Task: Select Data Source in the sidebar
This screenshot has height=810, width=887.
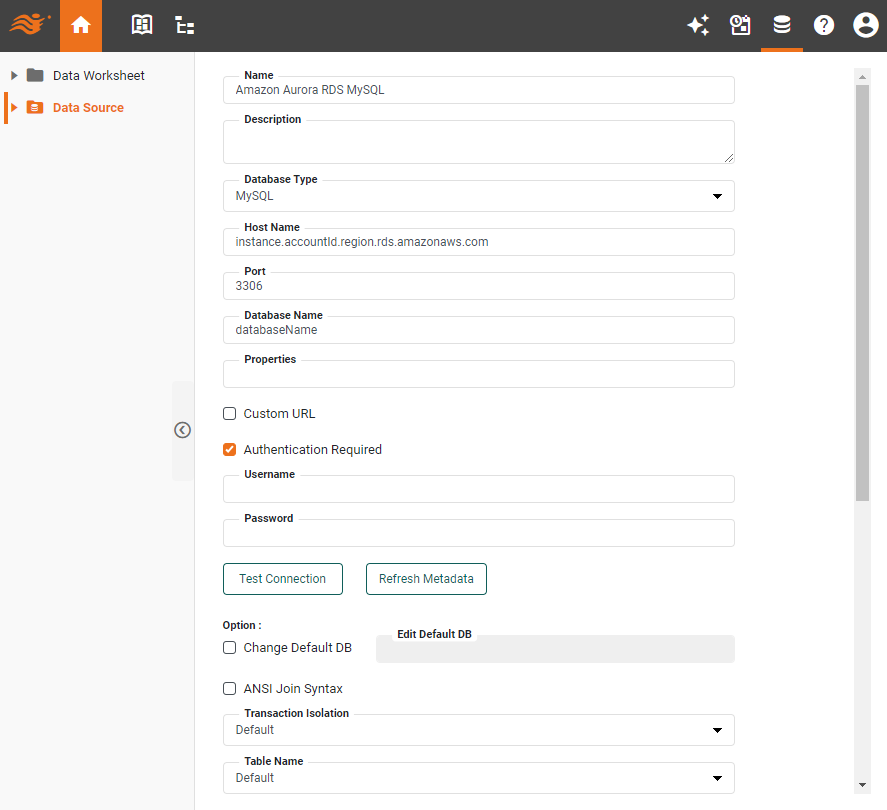Action: tap(86, 107)
